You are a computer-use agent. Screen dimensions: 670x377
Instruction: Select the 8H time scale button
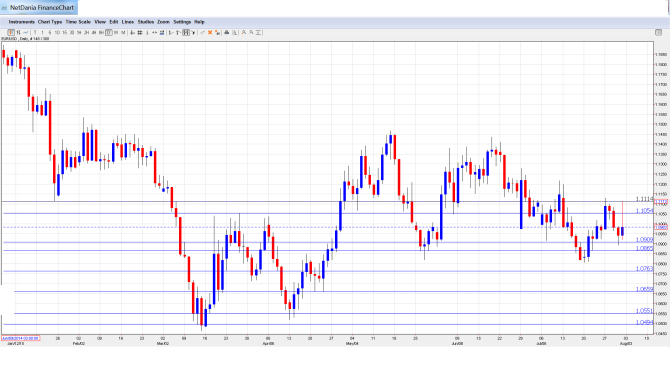[x=101, y=32]
